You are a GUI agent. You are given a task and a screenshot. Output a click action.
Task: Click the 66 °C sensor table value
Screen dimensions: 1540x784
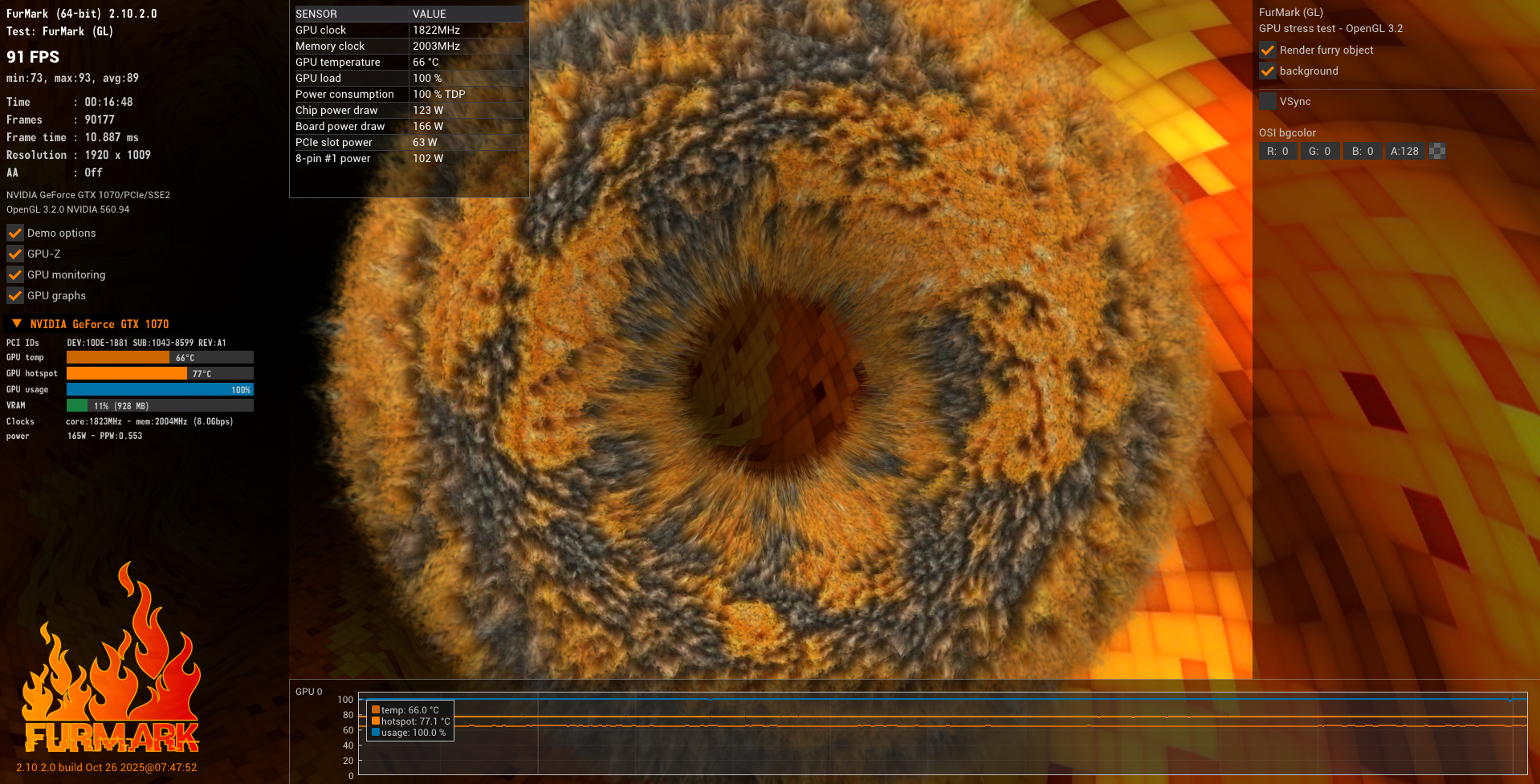pos(426,62)
